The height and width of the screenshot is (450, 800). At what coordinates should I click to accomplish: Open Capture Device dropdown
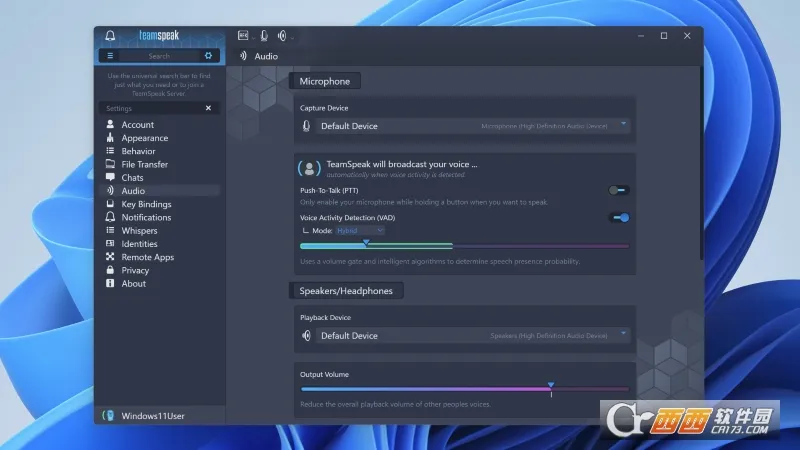(472, 126)
